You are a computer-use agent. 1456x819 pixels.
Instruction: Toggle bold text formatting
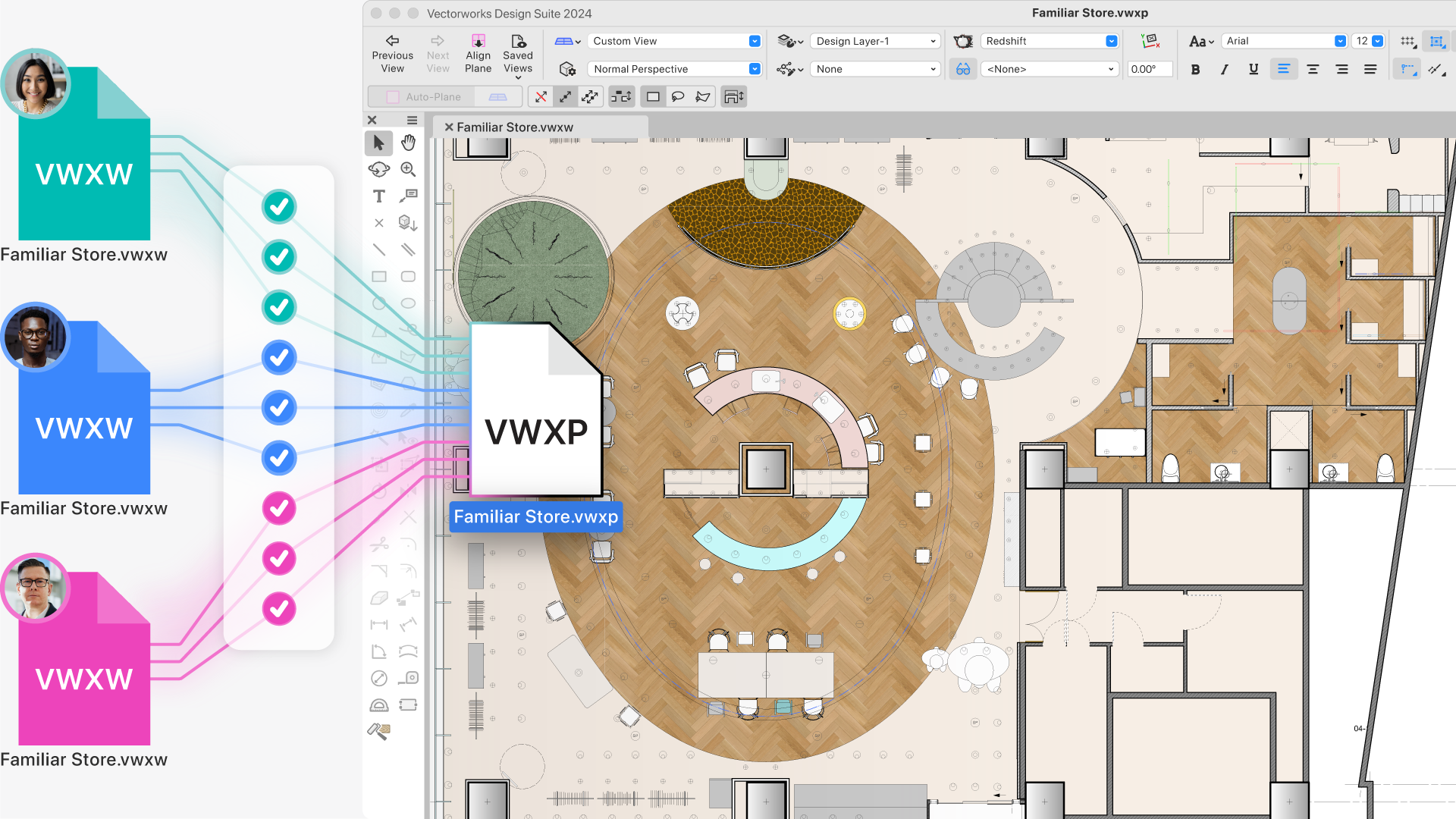1195,69
